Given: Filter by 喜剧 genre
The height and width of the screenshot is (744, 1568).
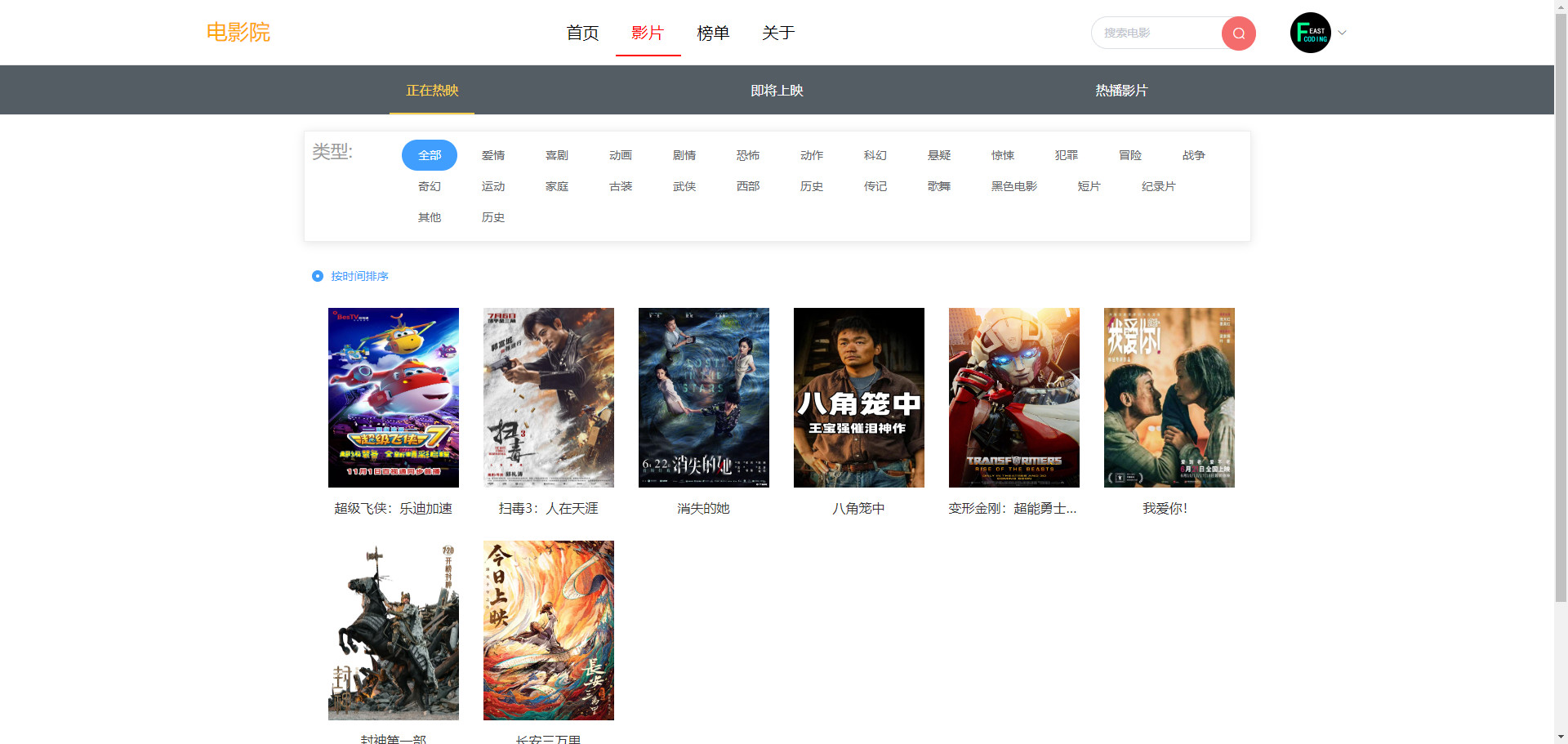Looking at the screenshot, I should pyautogui.click(x=557, y=155).
